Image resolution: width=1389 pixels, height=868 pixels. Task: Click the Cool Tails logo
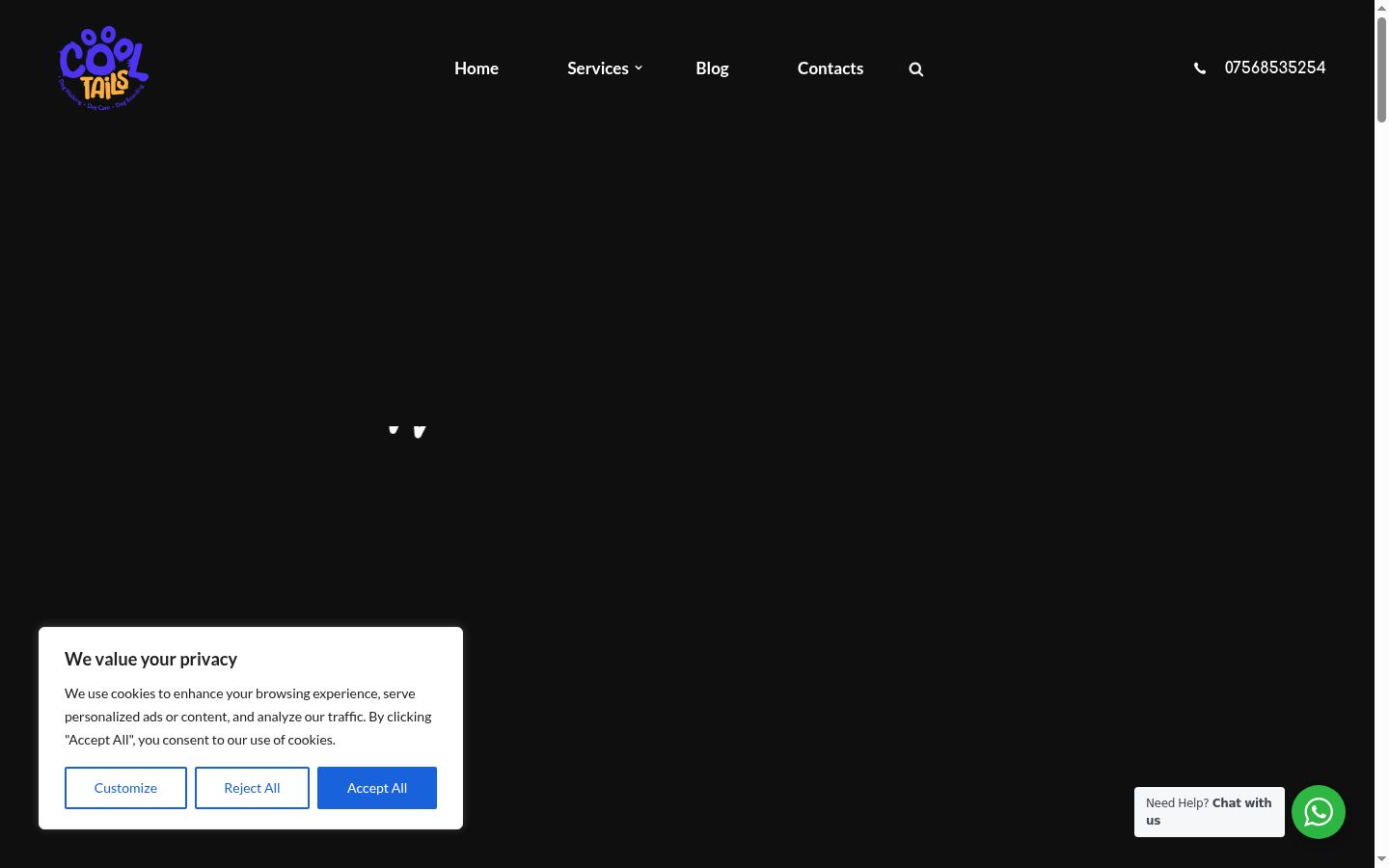click(x=103, y=68)
